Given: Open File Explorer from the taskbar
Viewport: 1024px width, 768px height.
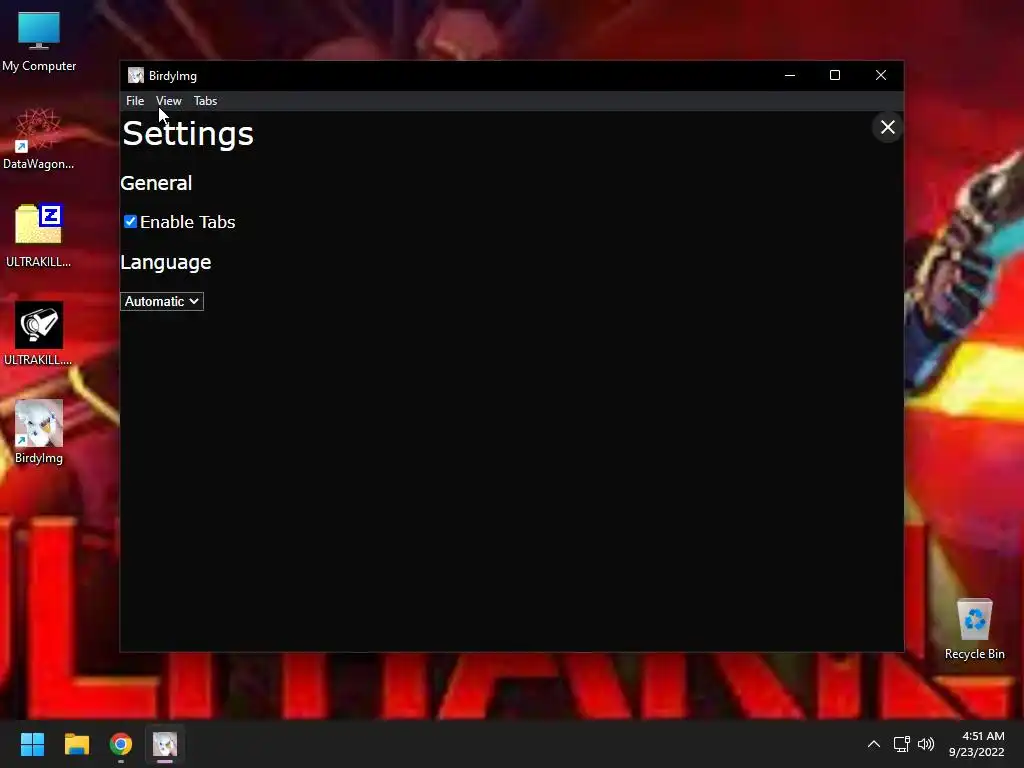Looking at the screenshot, I should pyautogui.click(x=77, y=744).
